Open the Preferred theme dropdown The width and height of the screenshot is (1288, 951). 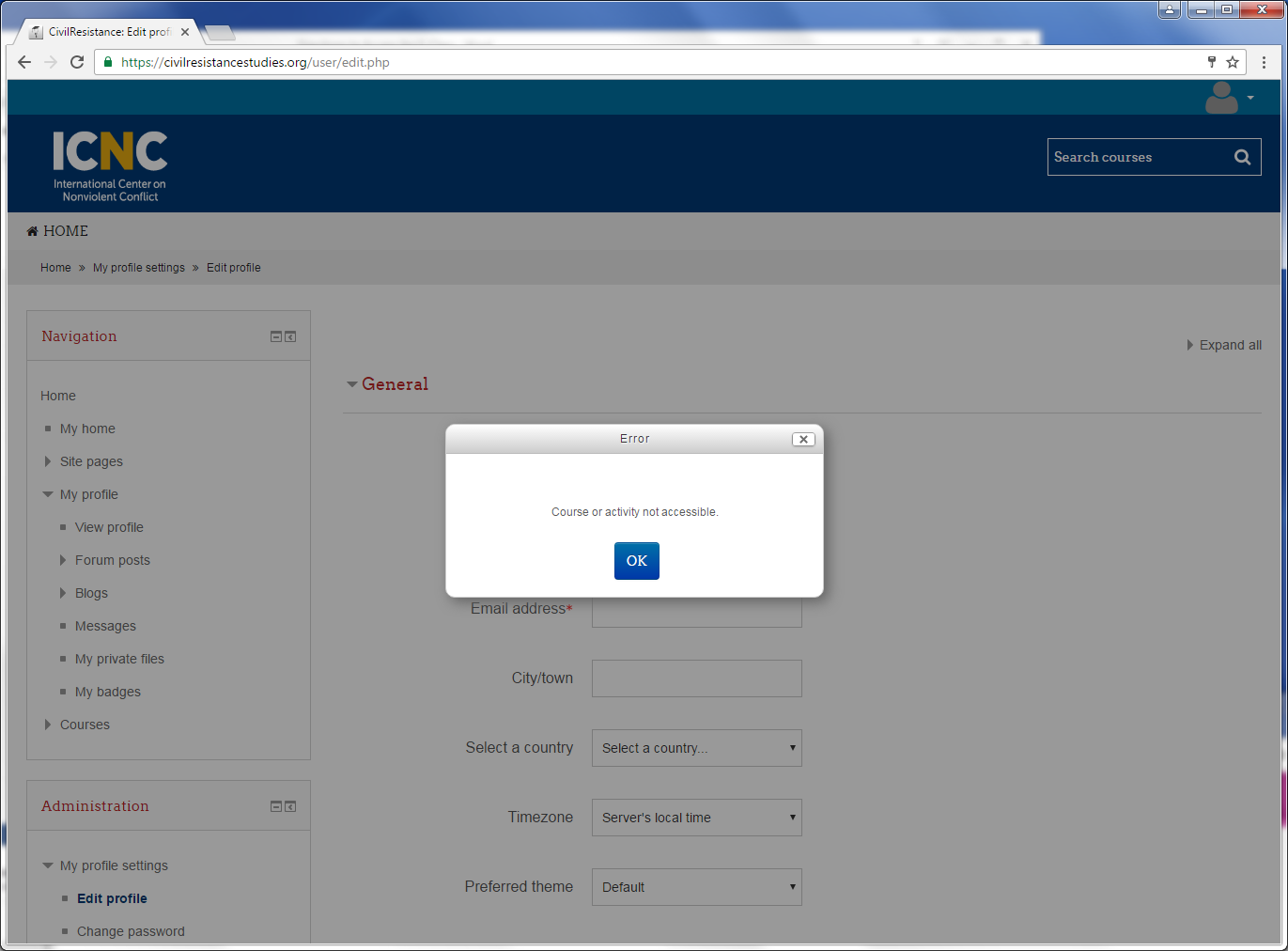(696, 887)
